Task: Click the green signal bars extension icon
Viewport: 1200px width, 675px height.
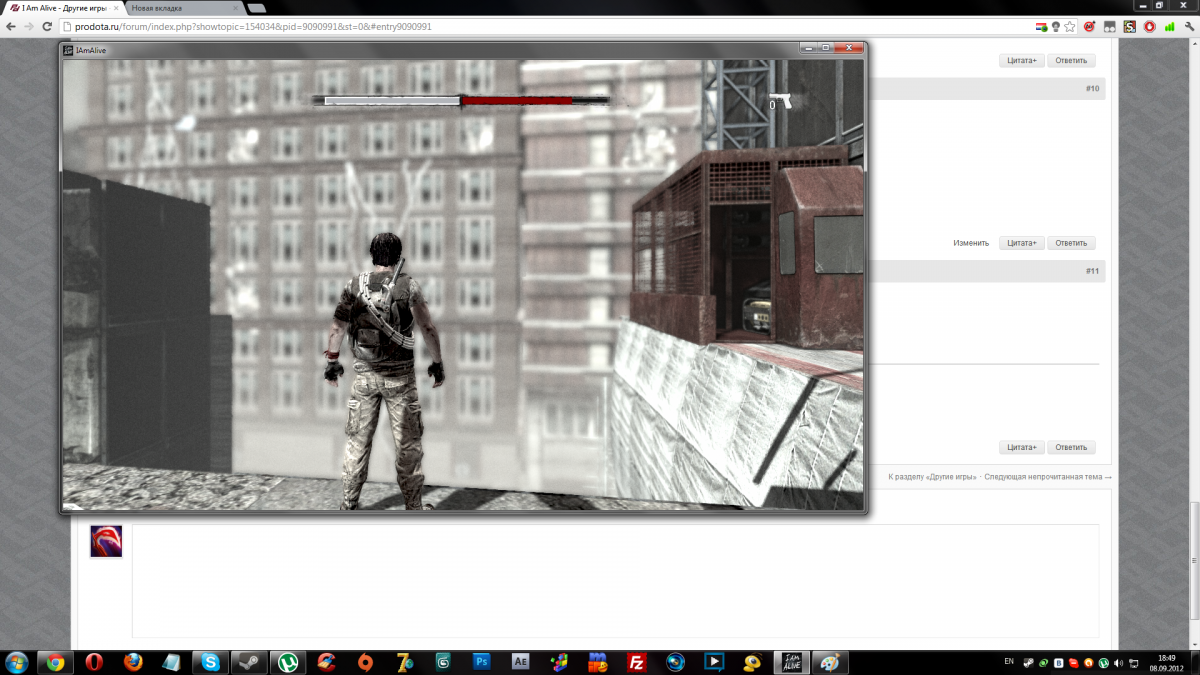Action: click(1169, 27)
